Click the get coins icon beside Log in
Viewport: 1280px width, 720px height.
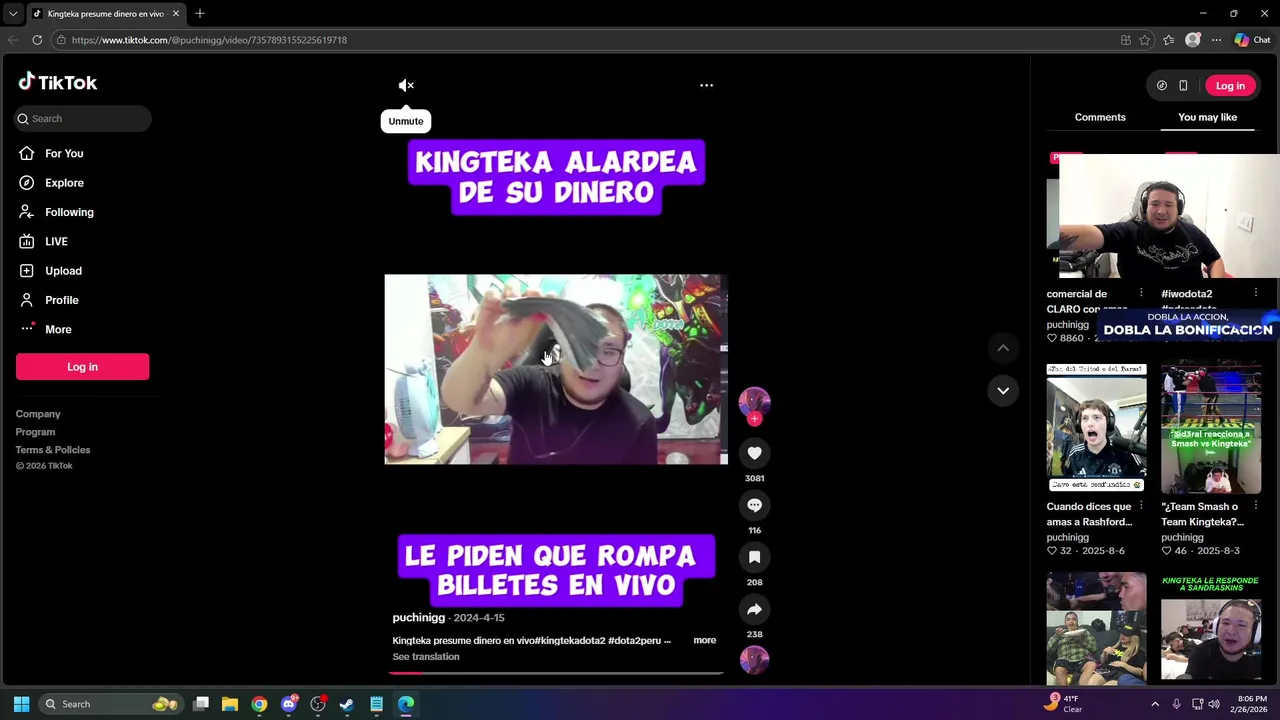tap(1161, 85)
